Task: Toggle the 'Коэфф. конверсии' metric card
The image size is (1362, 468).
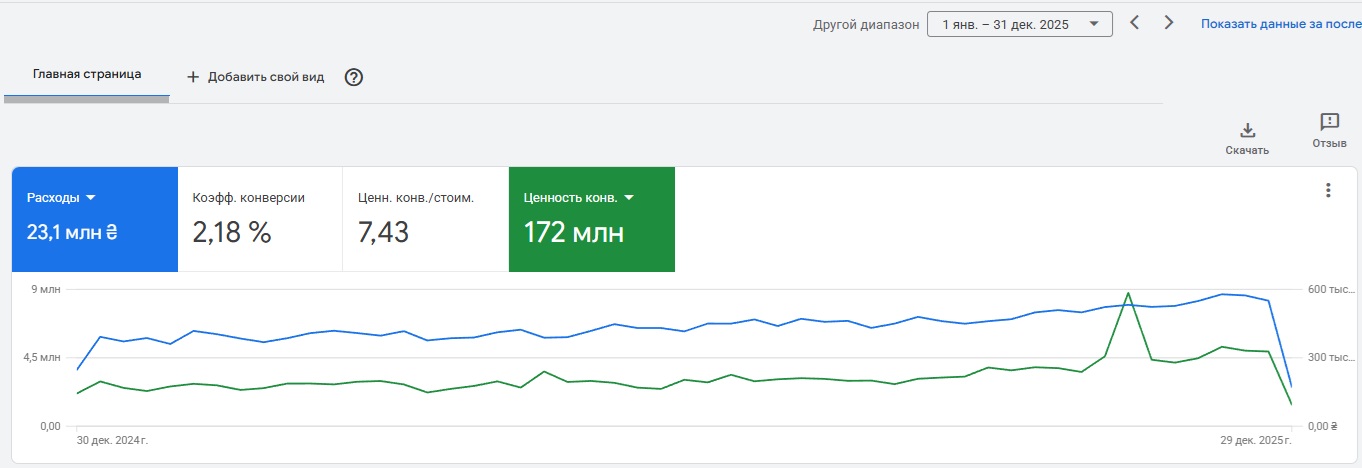Action: (260, 219)
